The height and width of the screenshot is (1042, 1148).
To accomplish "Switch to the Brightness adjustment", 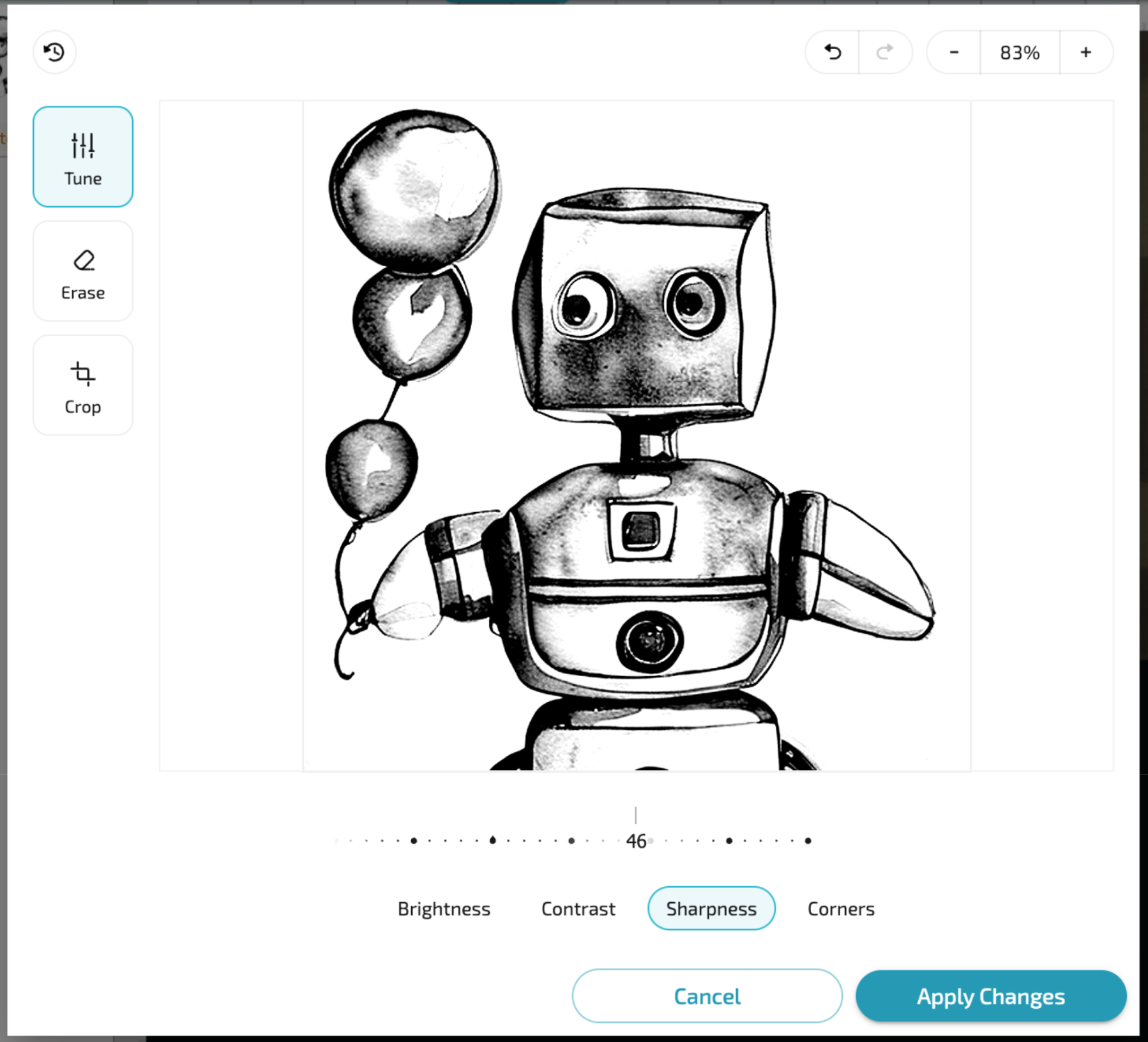I will (444, 909).
